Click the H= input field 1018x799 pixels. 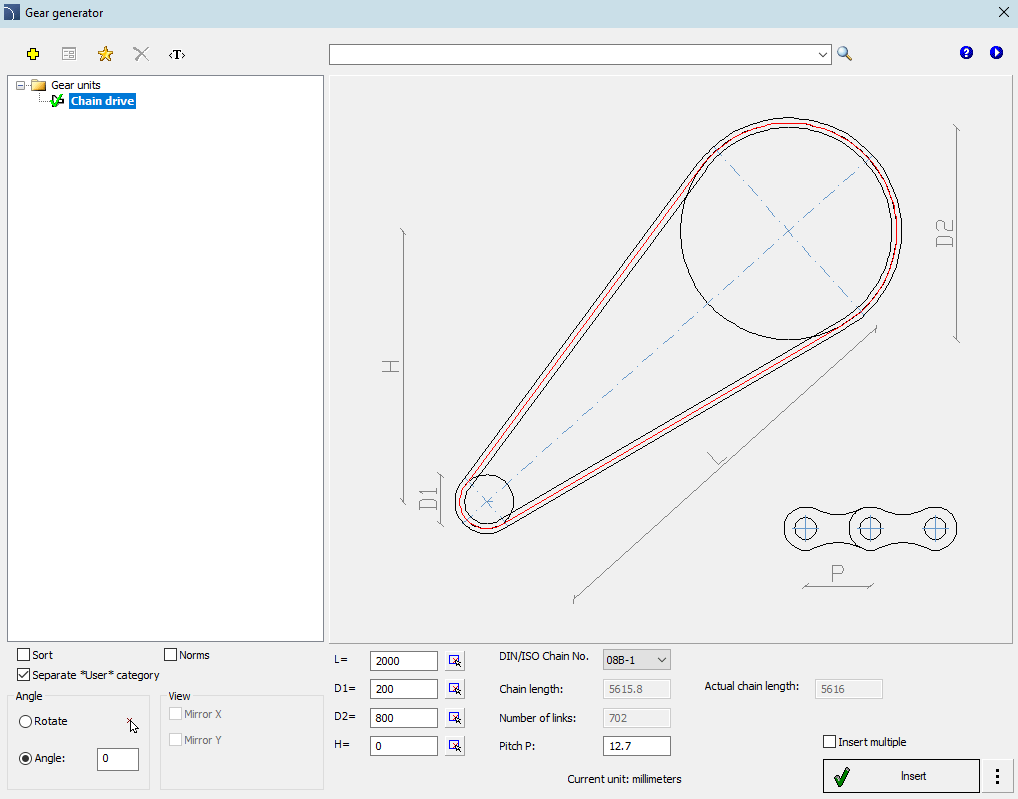click(404, 746)
